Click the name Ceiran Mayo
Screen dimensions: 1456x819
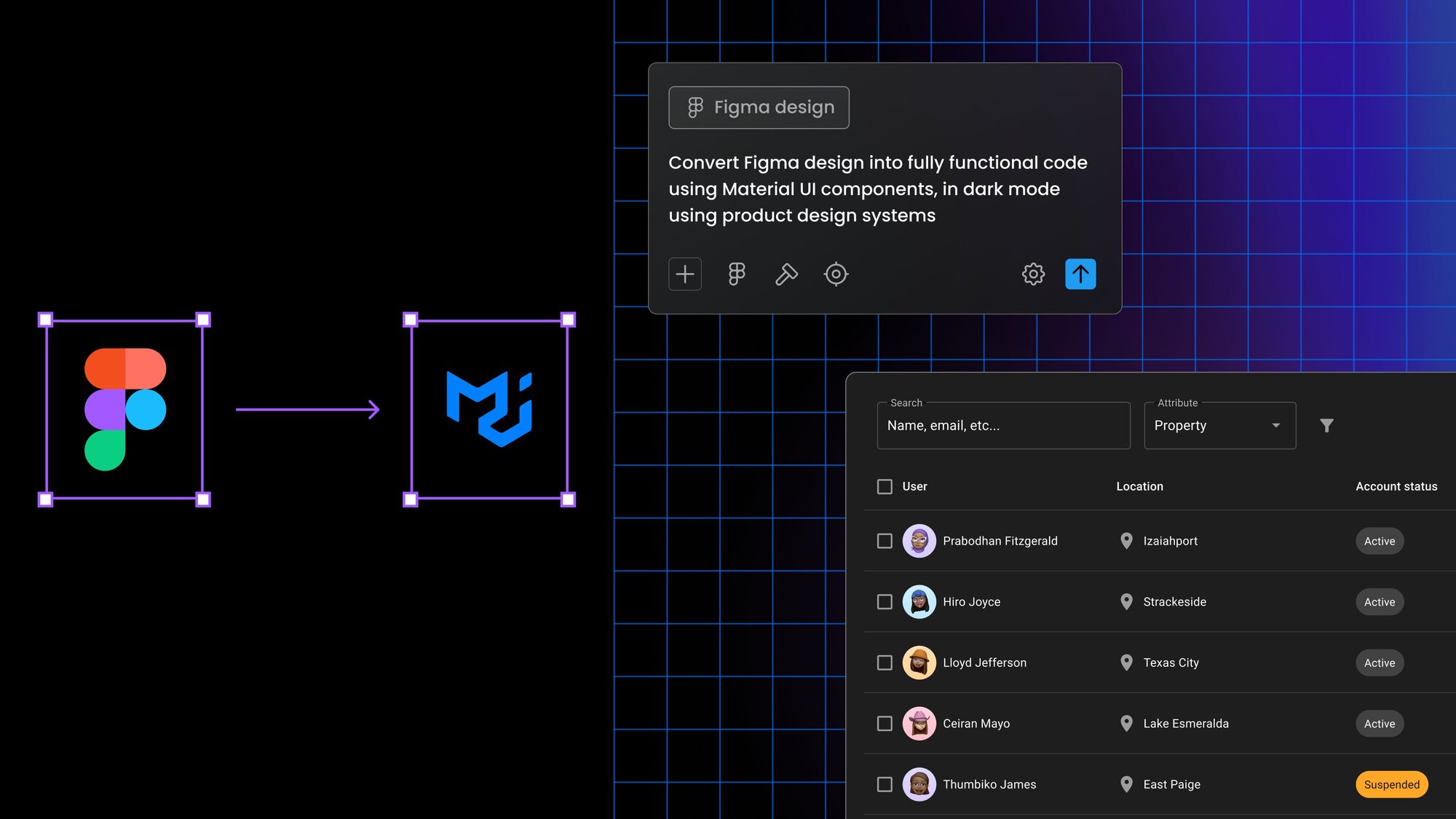coord(976,724)
